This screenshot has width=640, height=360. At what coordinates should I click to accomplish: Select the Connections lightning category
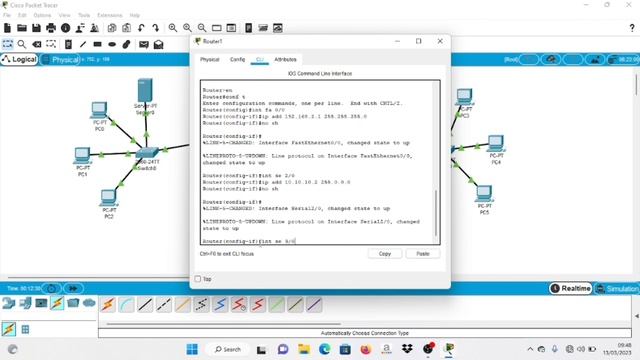(x=57, y=303)
